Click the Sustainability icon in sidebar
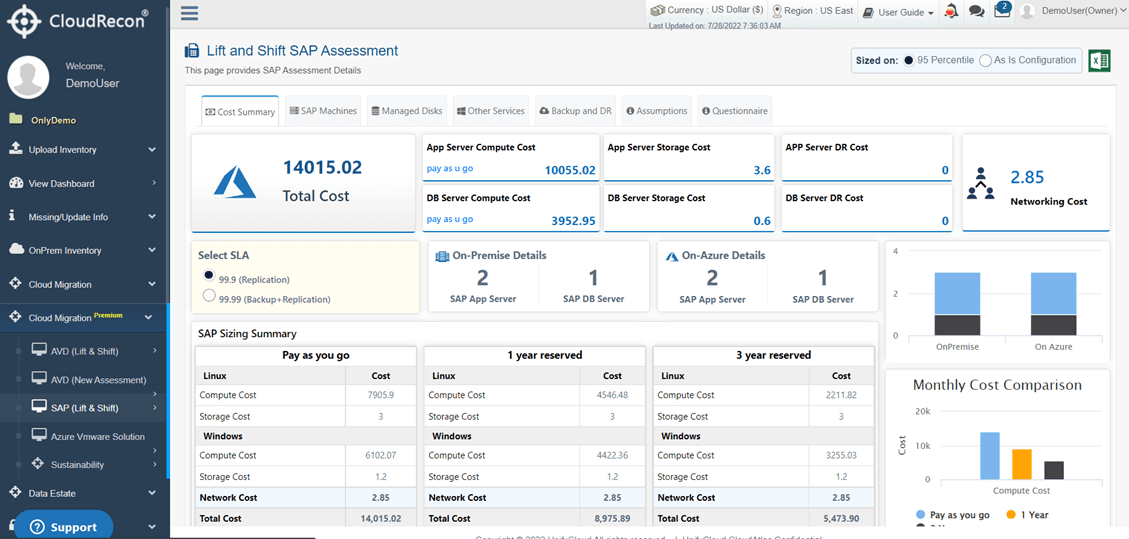This screenshot has width=1129, height=539. coord(38,464)
